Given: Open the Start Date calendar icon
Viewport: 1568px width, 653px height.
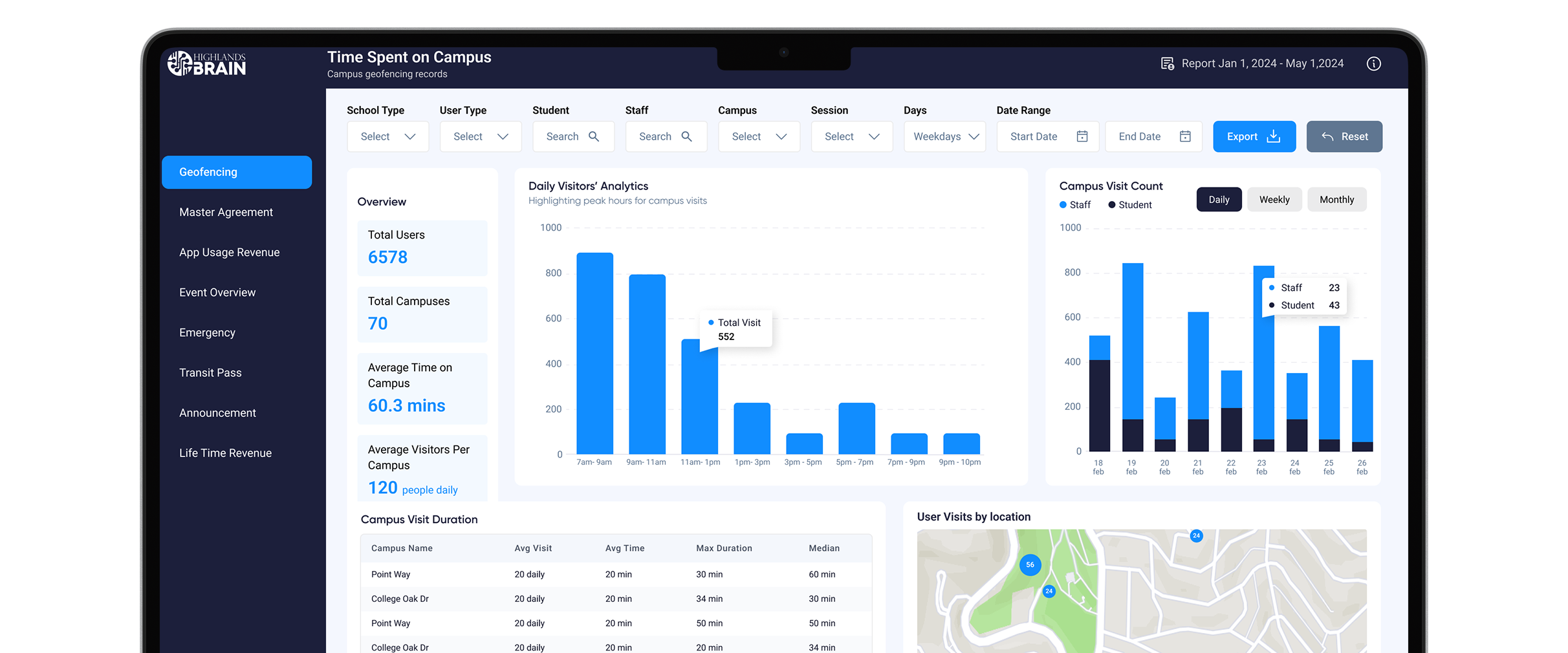Looking at the screenshot, I should [x=1082, y=136].
